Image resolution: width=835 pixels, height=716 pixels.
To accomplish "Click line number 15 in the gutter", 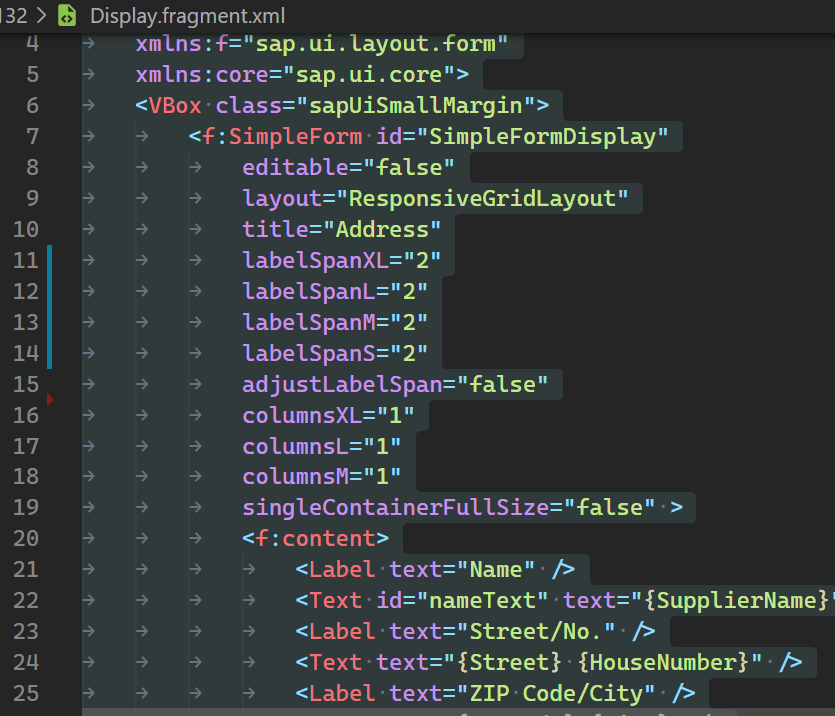I will 26,384.
